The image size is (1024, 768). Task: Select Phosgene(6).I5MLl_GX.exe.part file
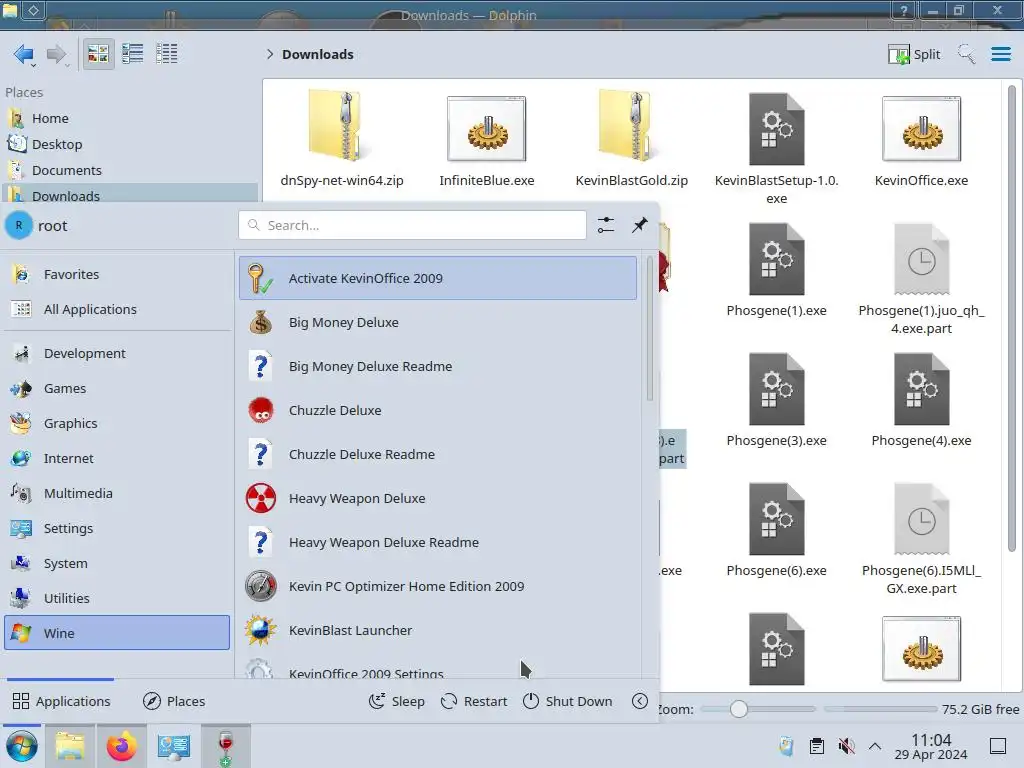921,539
